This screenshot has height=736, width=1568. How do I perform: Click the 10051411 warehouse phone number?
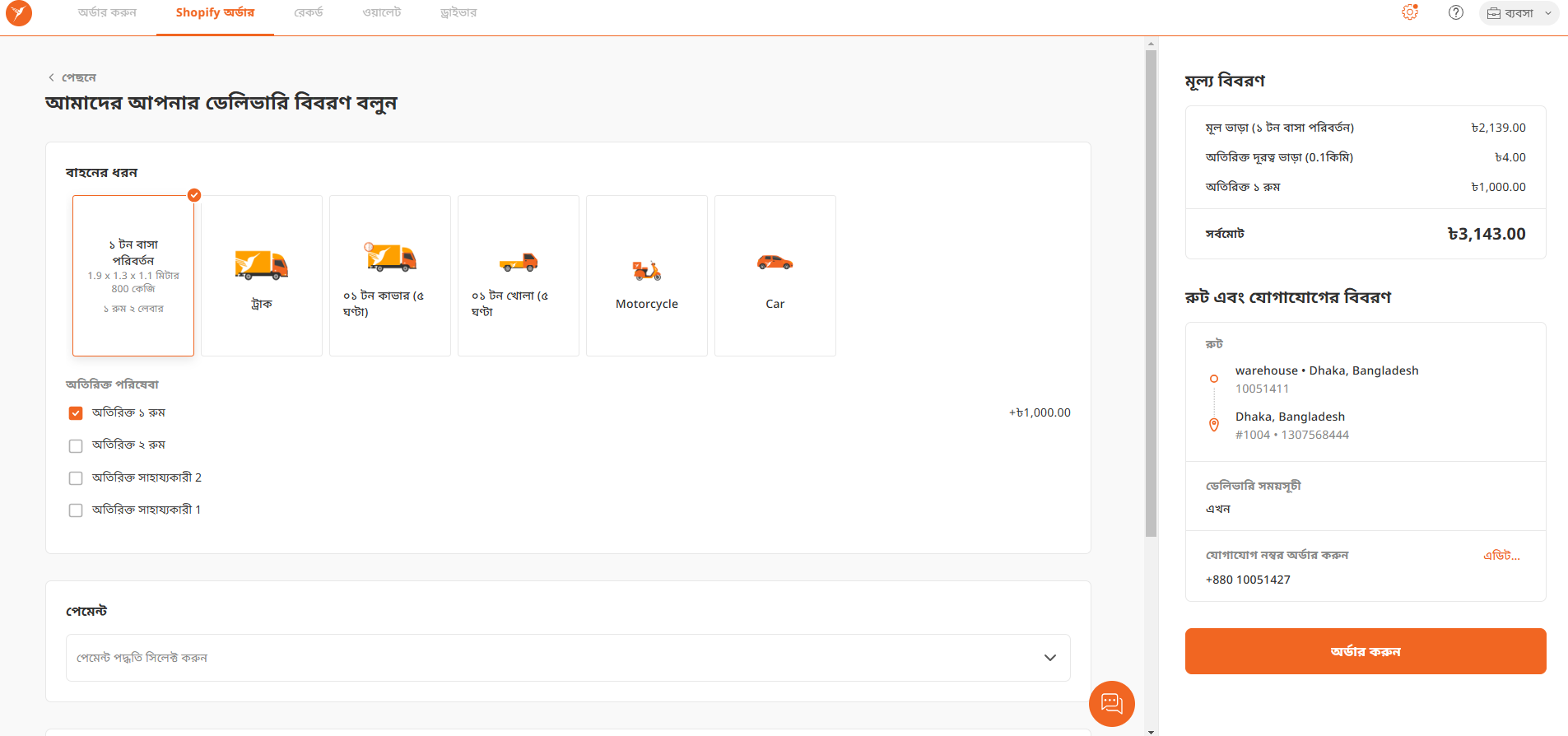[1263, 389]
